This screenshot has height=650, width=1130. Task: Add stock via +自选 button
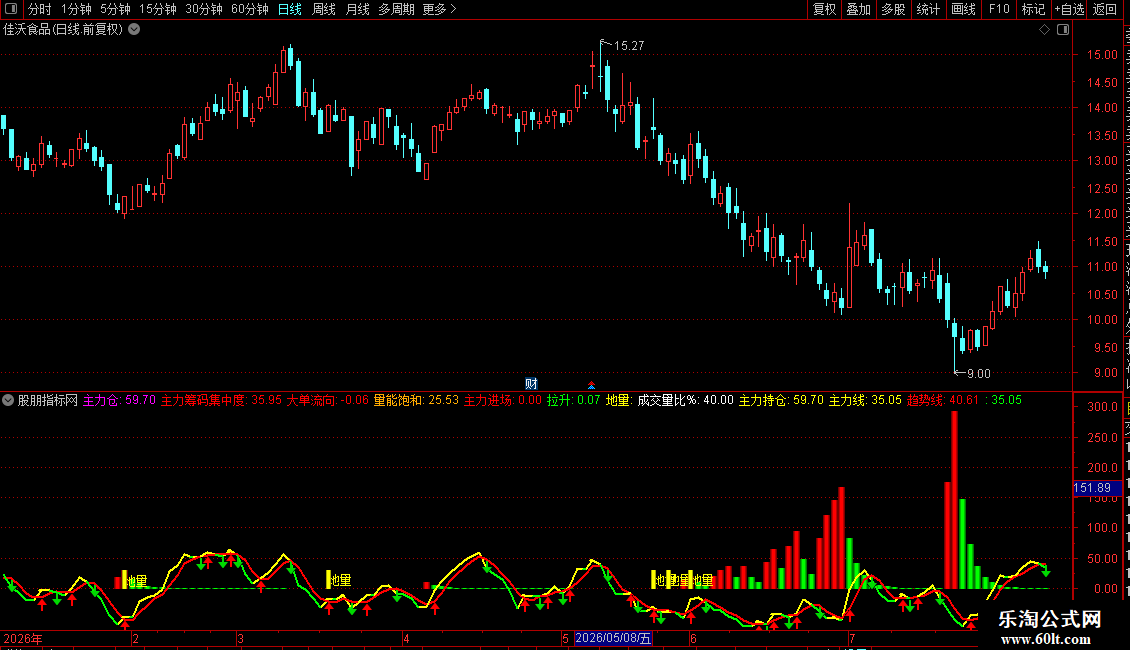[x=1069, y=9]
